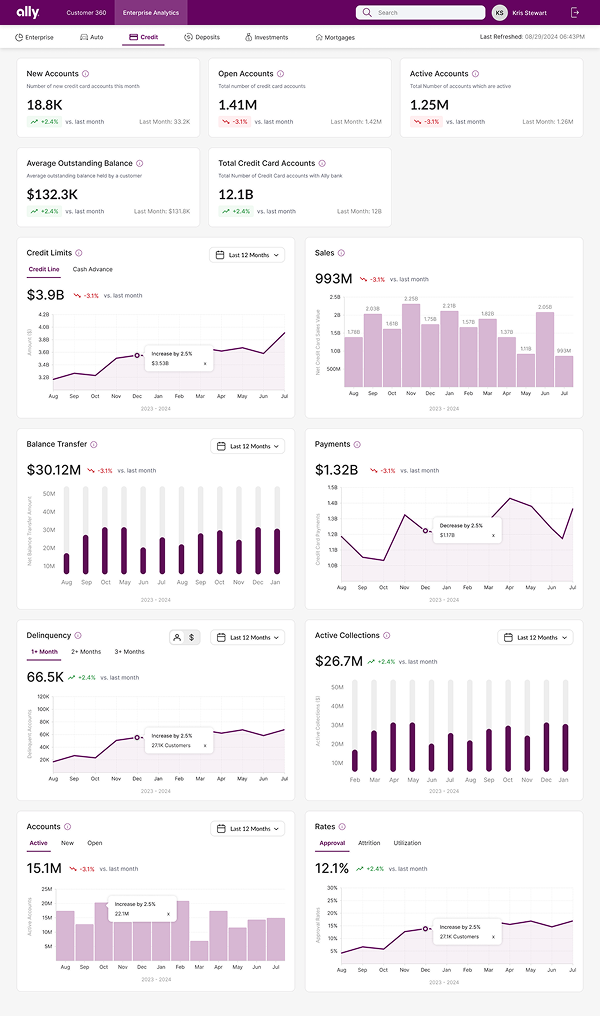Select New tab in Accounts chart
The image size is (600, 1017).
click(x=67, y=843)
